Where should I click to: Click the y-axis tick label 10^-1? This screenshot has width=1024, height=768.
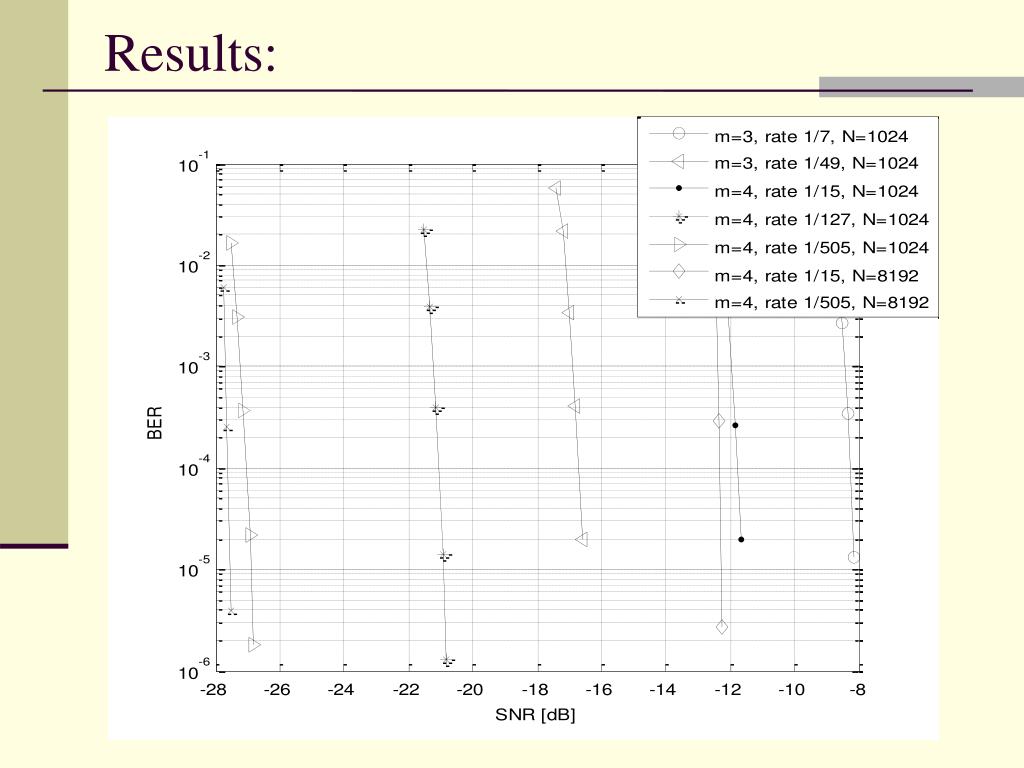point(194,163)
